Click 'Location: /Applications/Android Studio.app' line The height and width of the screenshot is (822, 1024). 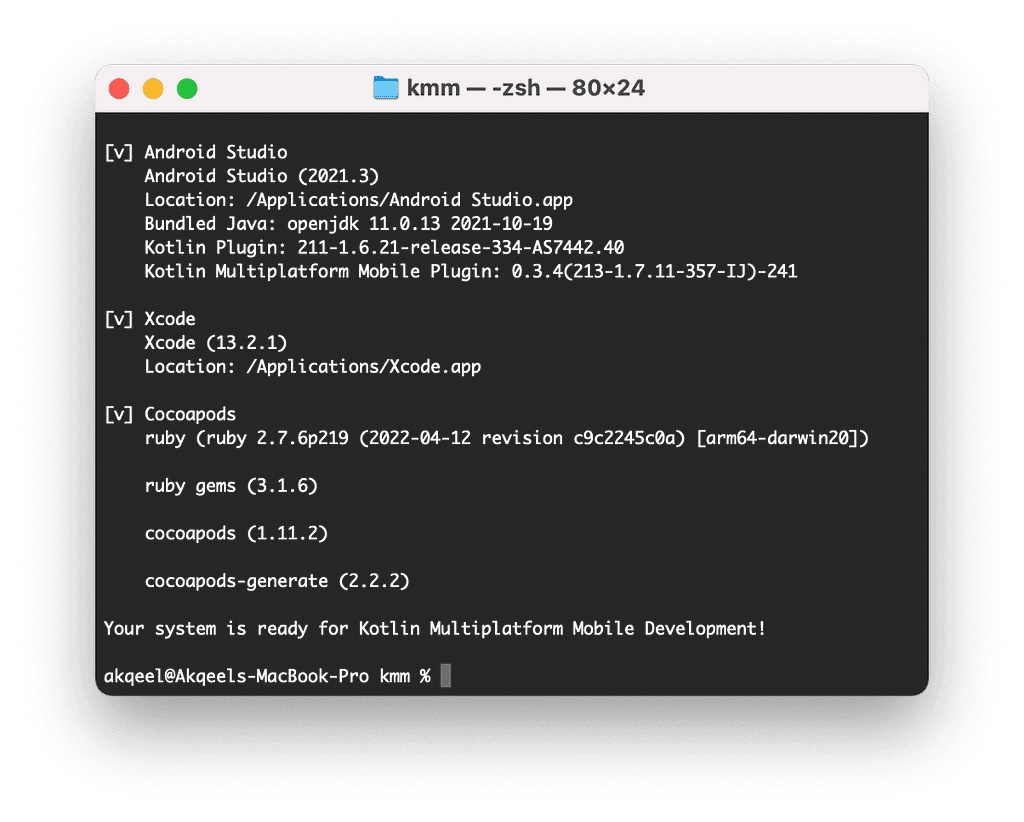pyautogui.click(x=359, y=200)
